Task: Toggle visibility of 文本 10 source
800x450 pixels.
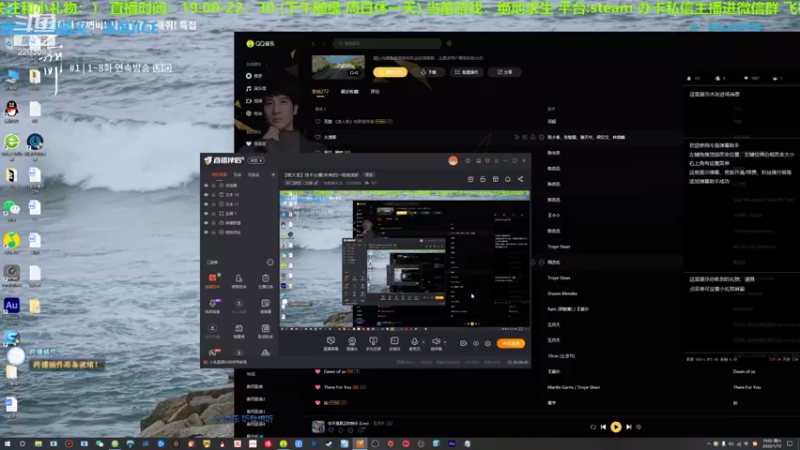Action: point(206,195)
